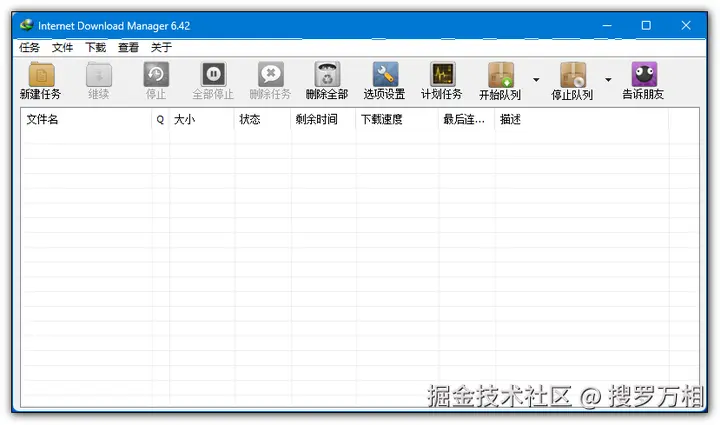Click the 全部停止 (stop all) icon
The image size is (720, 425).
click(214, 74)
